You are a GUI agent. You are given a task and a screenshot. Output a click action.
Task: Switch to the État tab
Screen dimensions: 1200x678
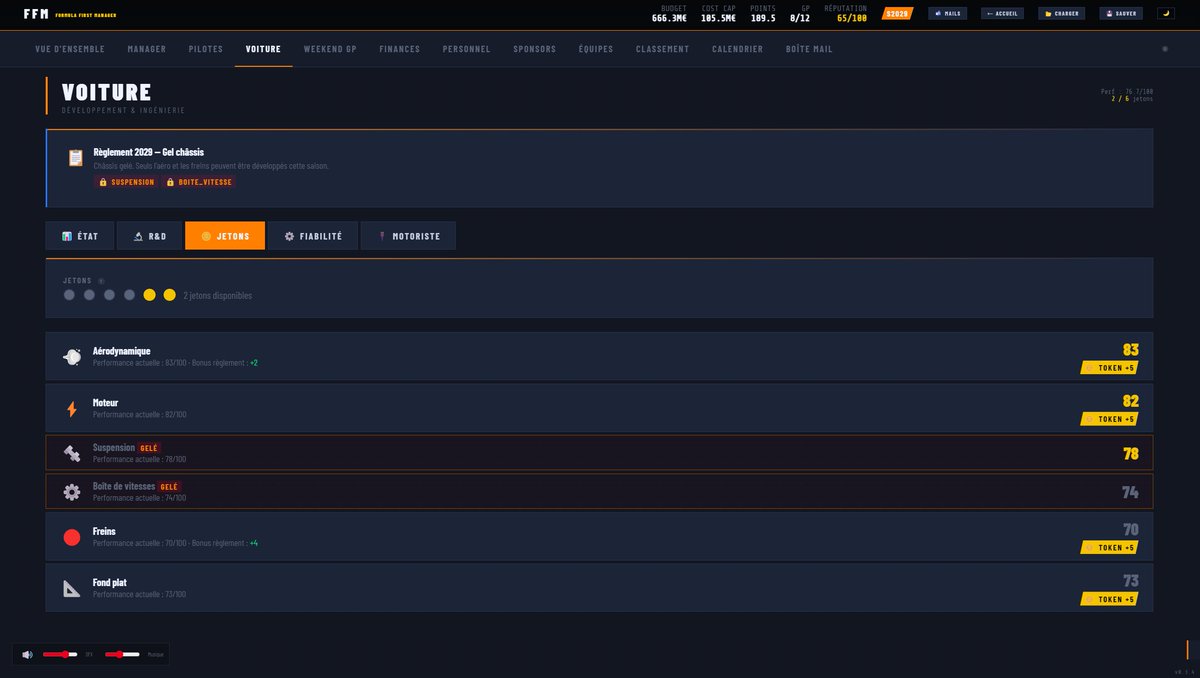(80, 236)
